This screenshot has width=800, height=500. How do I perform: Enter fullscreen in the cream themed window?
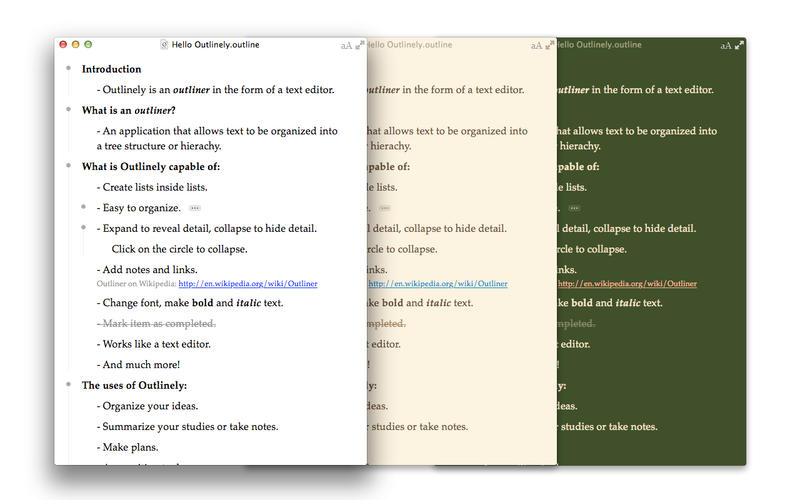549,45
